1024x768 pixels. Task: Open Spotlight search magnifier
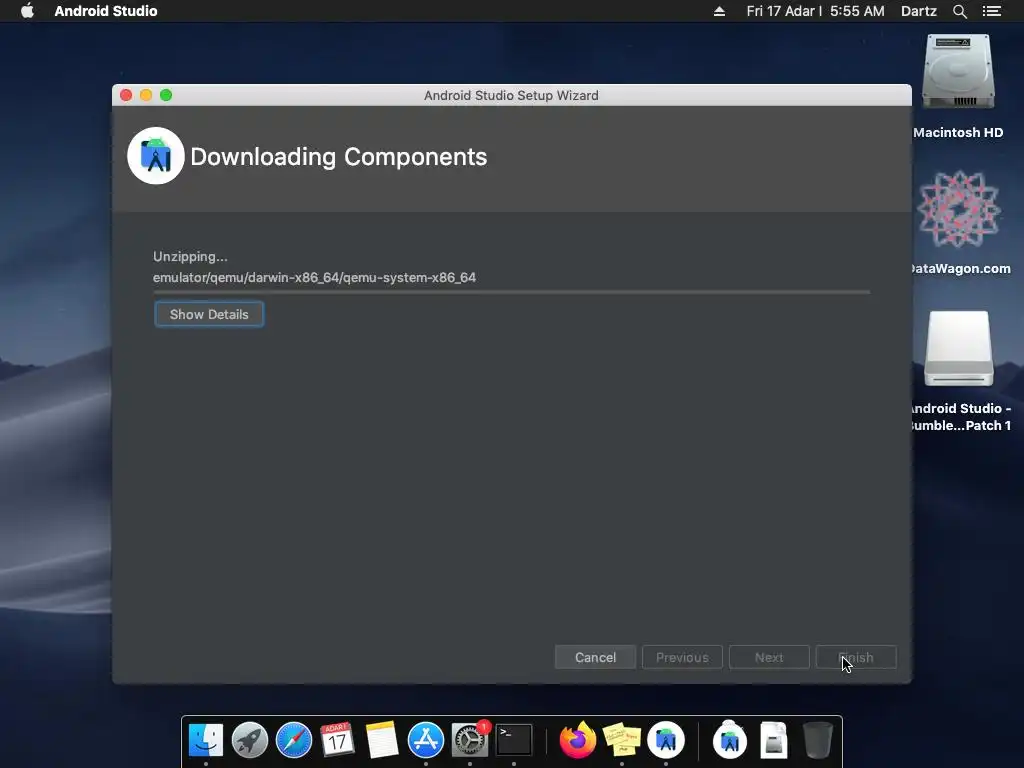click(959, 11)
